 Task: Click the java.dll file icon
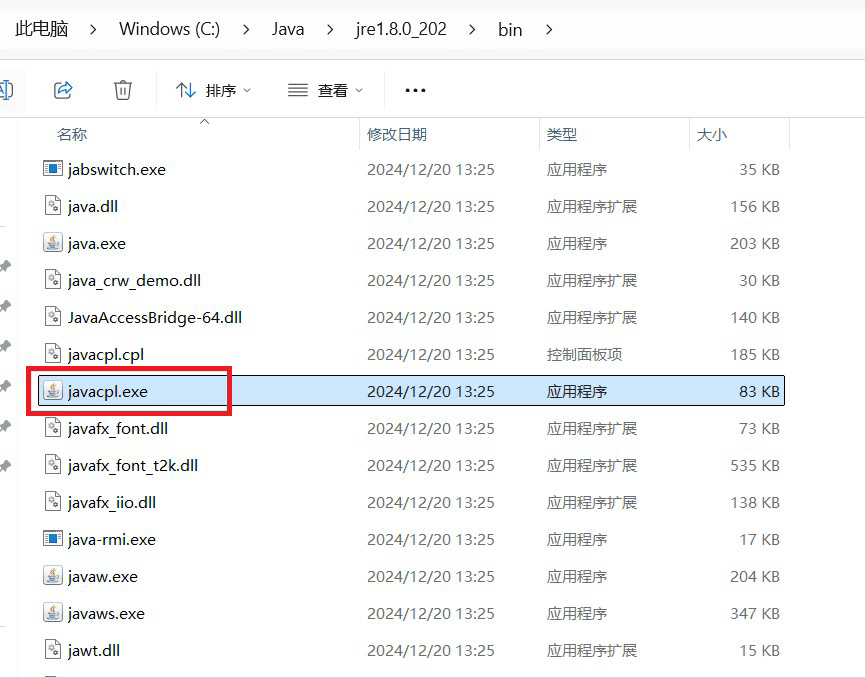pos(52,205)
